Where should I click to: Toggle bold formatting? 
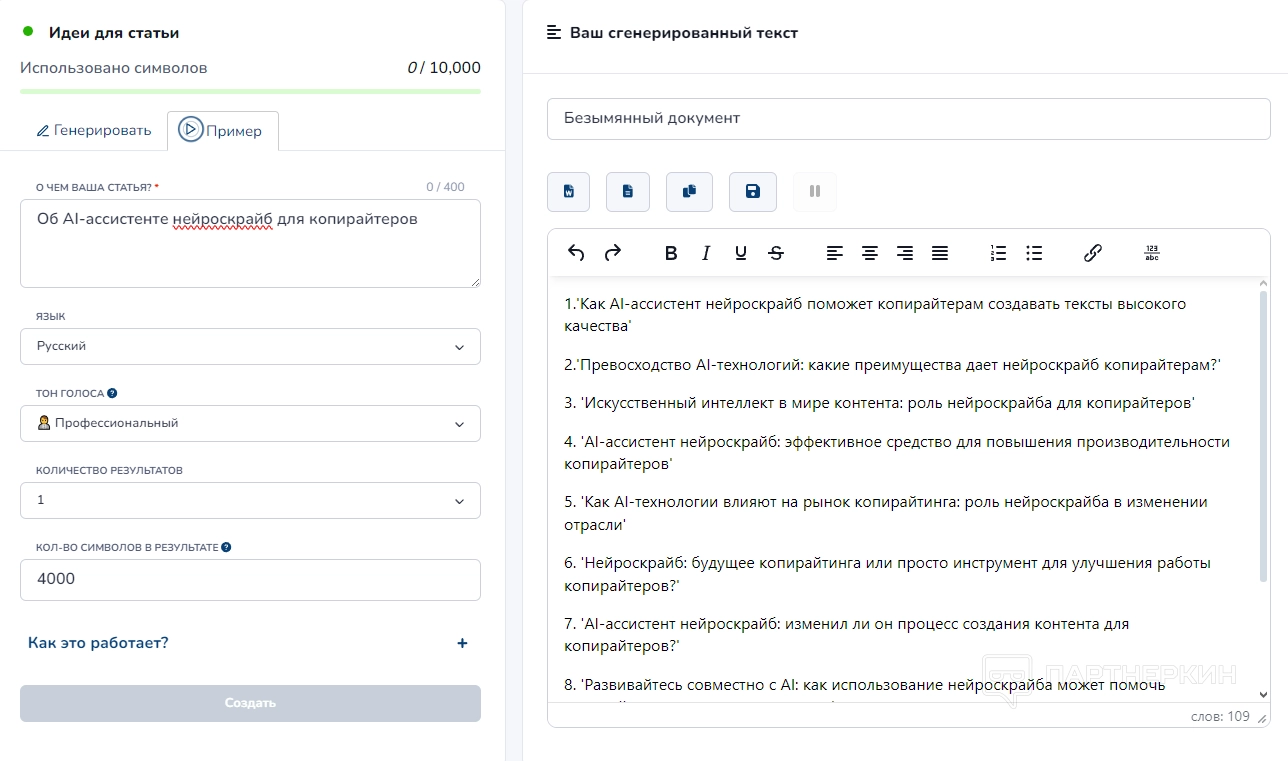(x=671, y=253)
